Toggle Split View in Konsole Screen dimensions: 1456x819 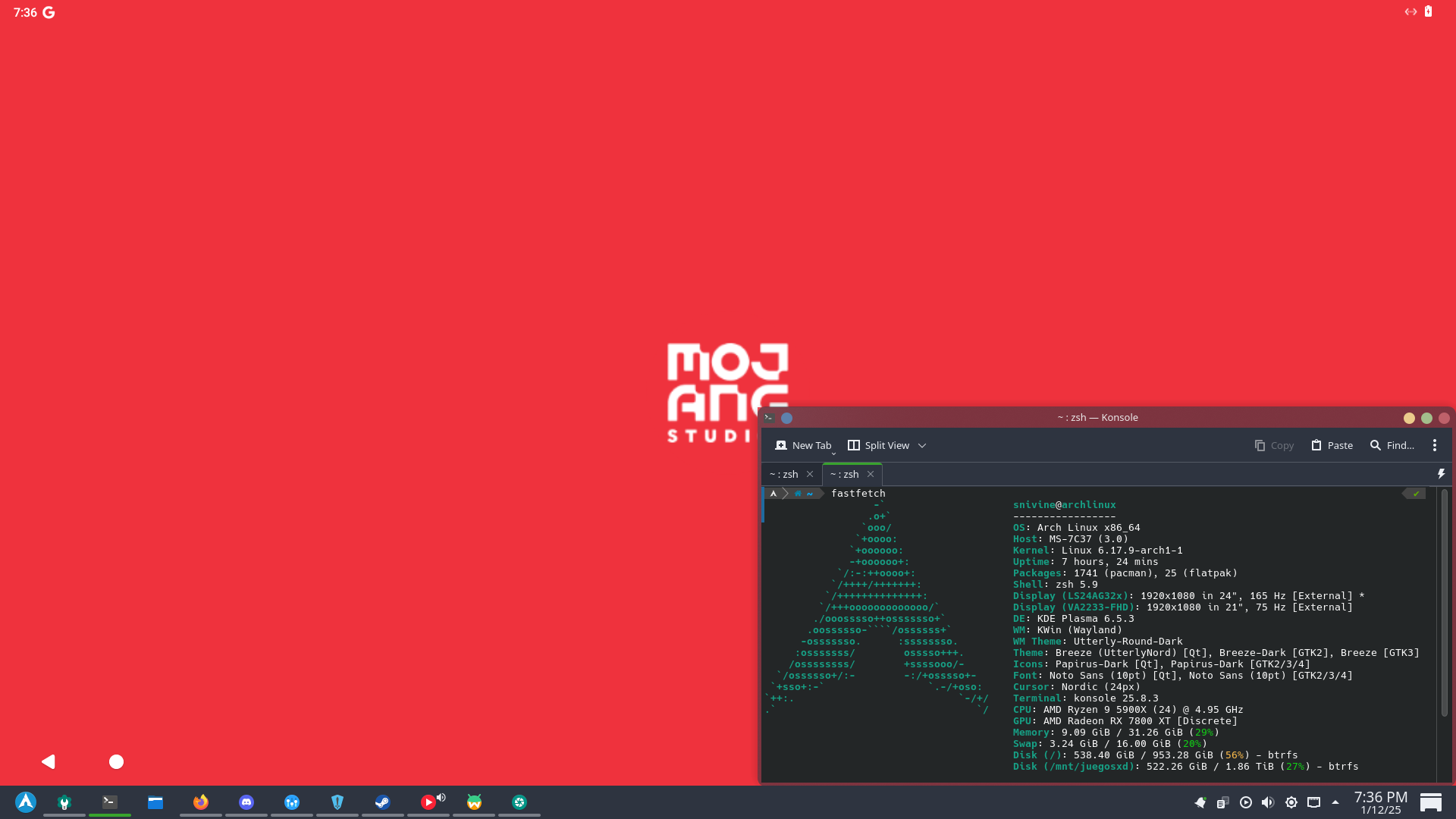[x=878, y=445]
